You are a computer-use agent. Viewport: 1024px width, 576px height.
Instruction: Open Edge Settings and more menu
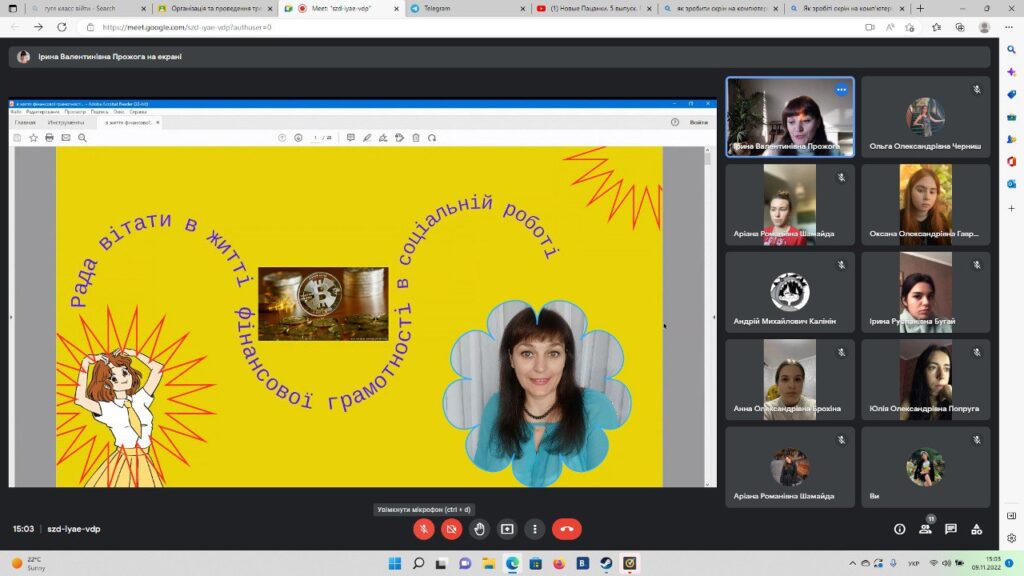[1009, 27]
